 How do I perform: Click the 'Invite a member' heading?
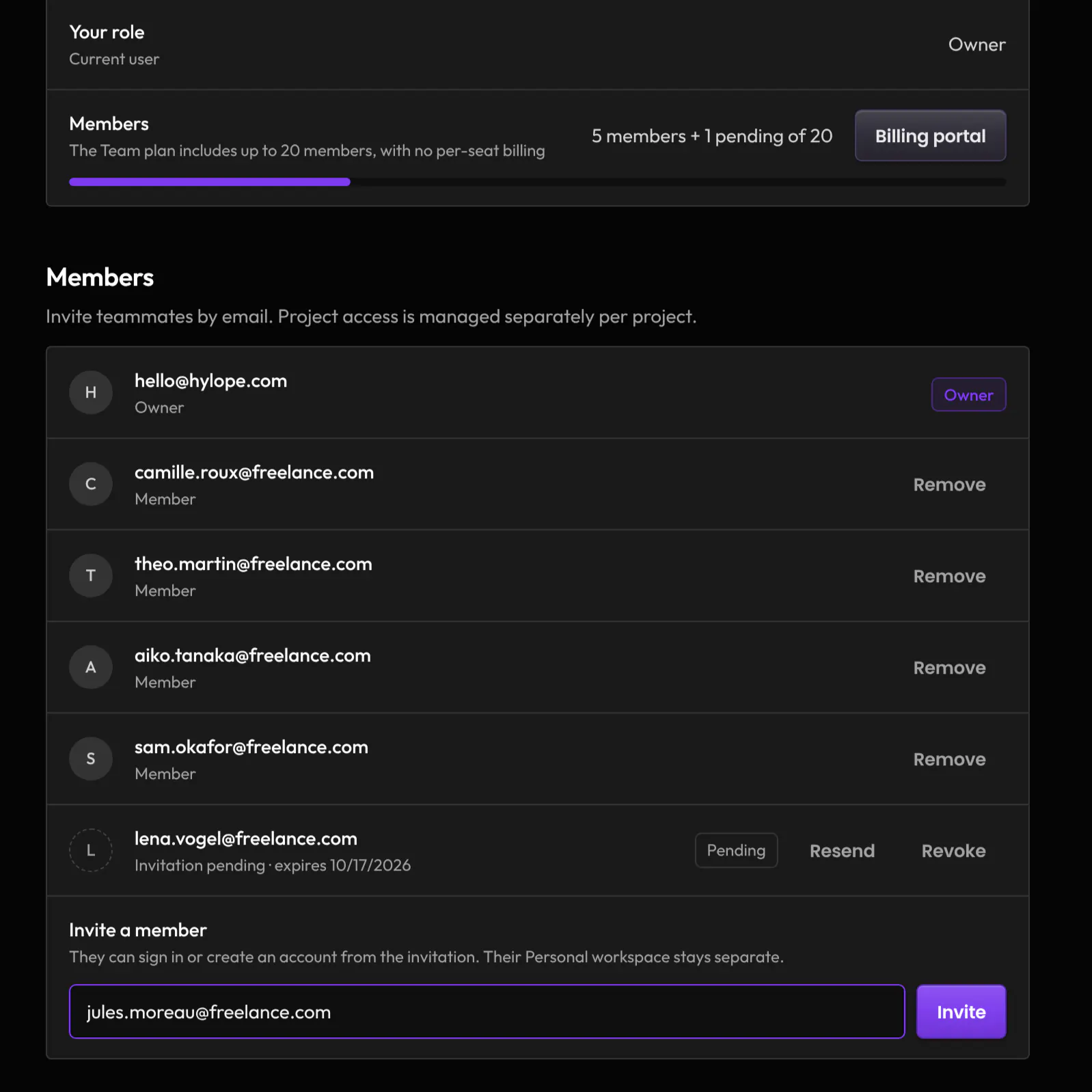tap(137, 930)
